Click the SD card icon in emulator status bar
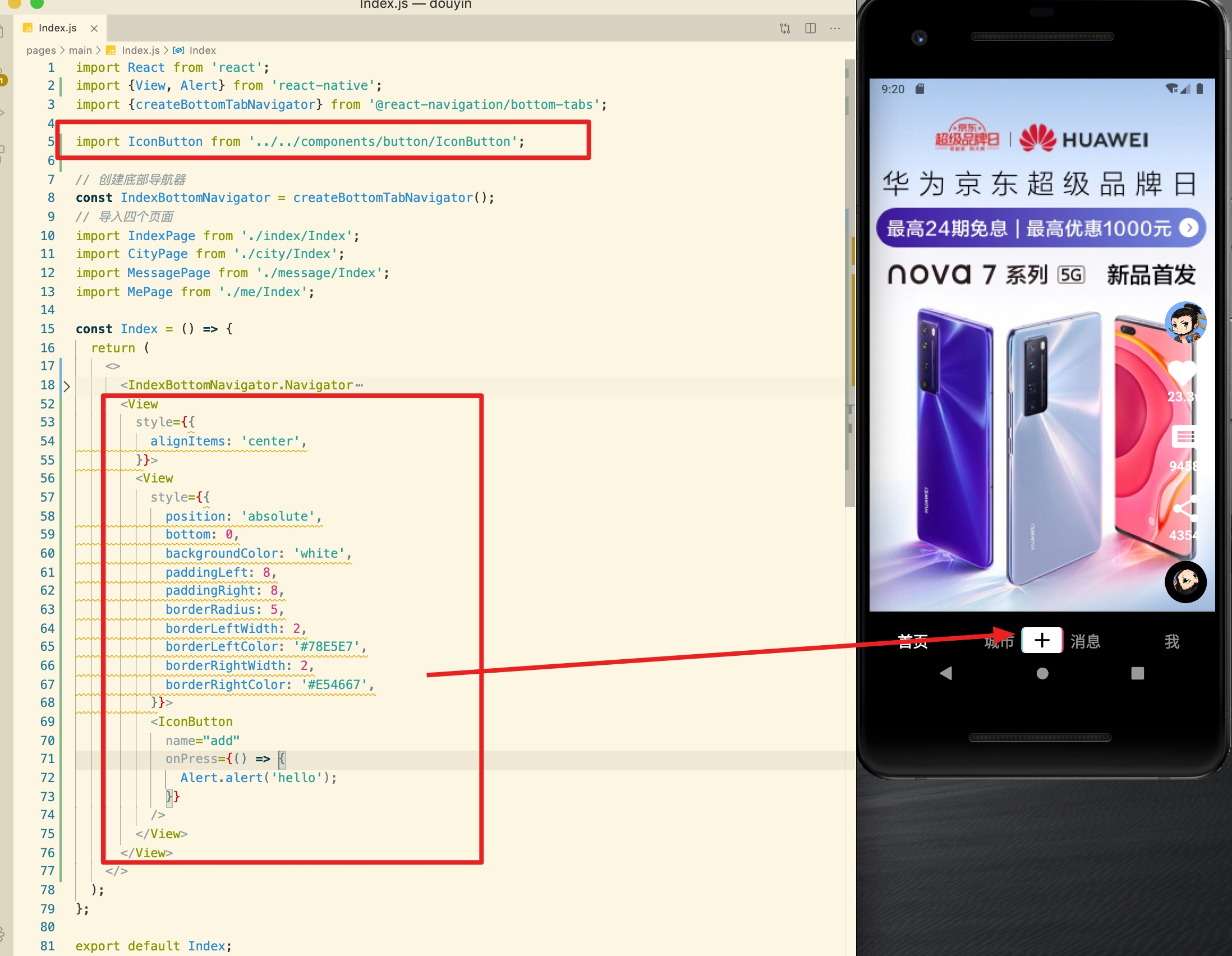 (920, 89)
